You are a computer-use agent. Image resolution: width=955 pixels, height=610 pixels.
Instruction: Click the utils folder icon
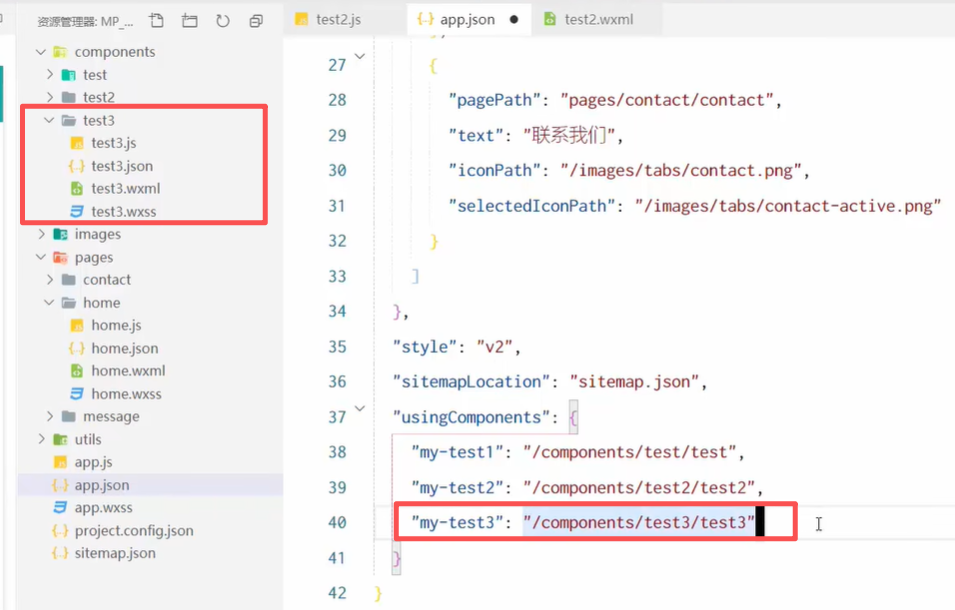[60, 440]
